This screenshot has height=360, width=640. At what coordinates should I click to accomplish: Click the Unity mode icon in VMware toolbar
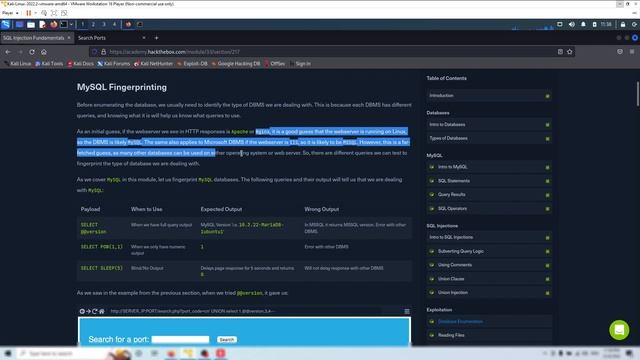(x=64, y=13)
